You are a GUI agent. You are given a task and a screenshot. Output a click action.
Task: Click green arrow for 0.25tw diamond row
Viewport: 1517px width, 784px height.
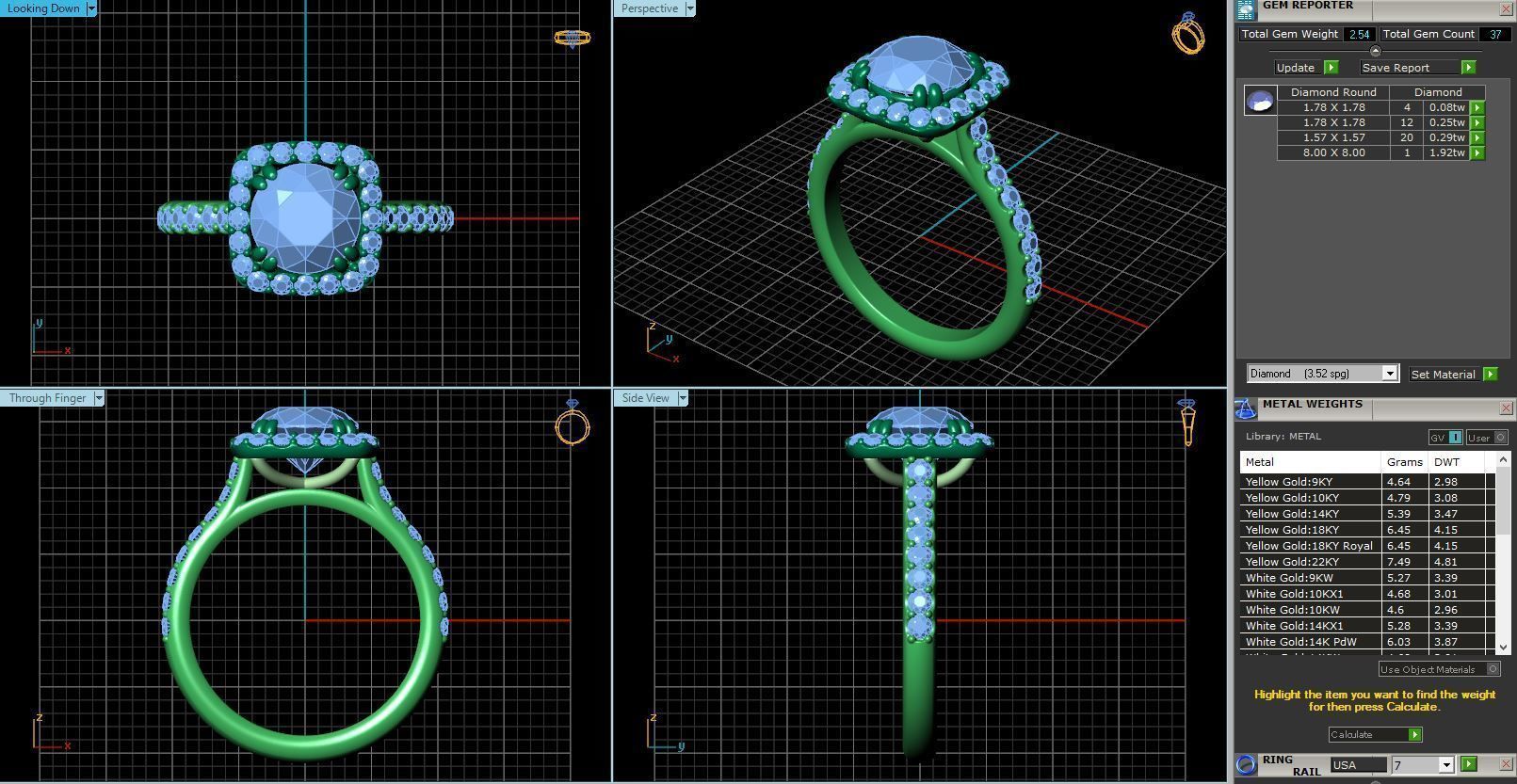click(1477, 122)
